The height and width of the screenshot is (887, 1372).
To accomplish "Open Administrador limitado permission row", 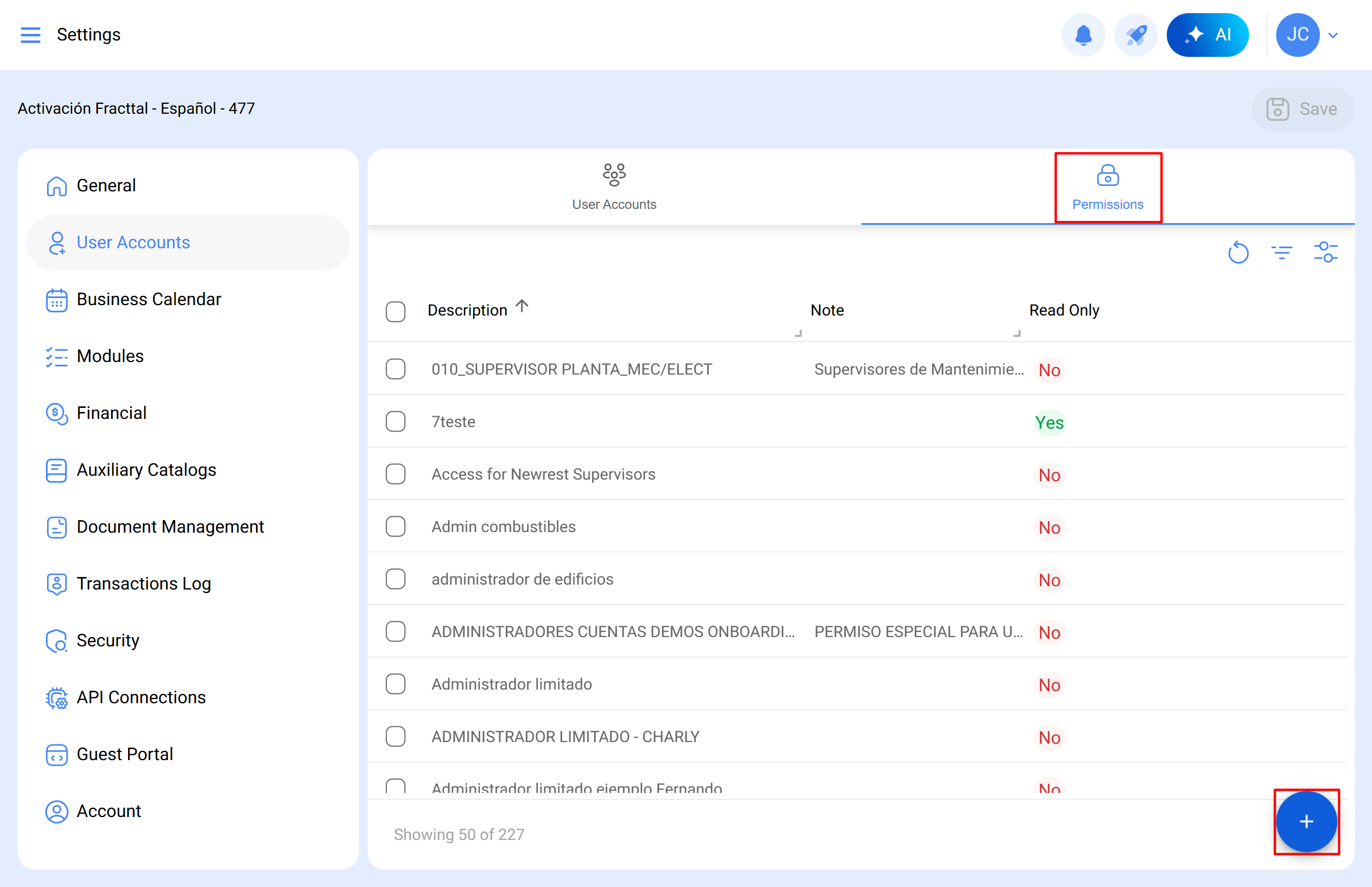I will pyautogui.click(x=511, y=684).
